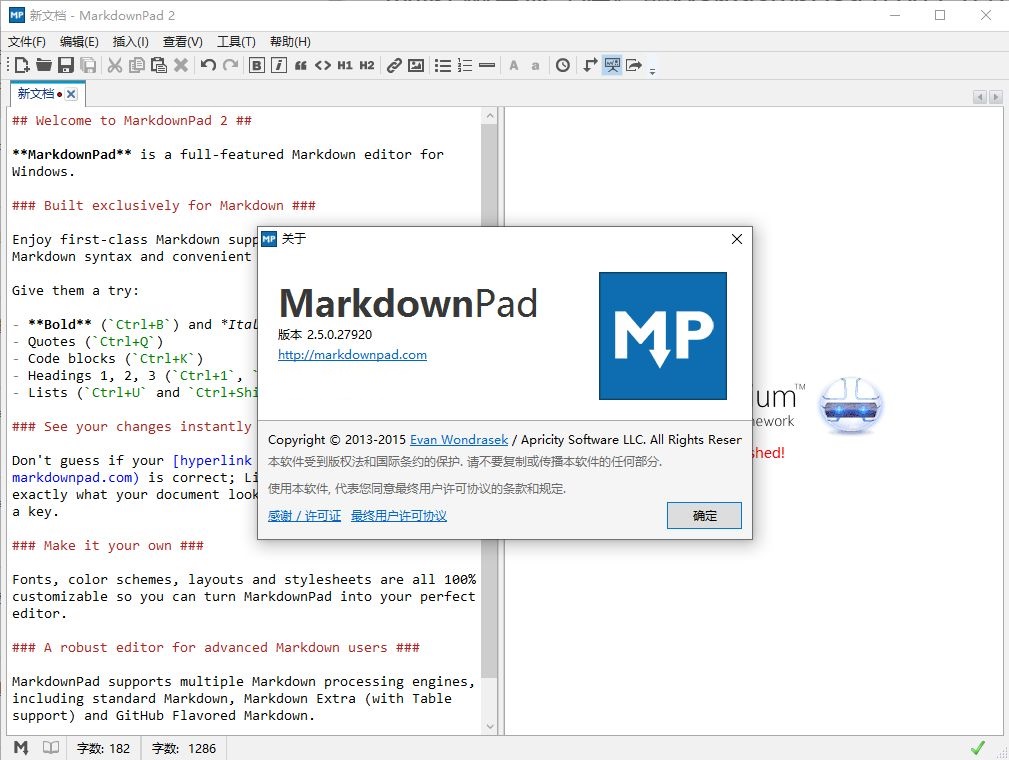Open the 最终用户许可协议 link
Screen dimensions: 1009x760
tap(398, 516)
